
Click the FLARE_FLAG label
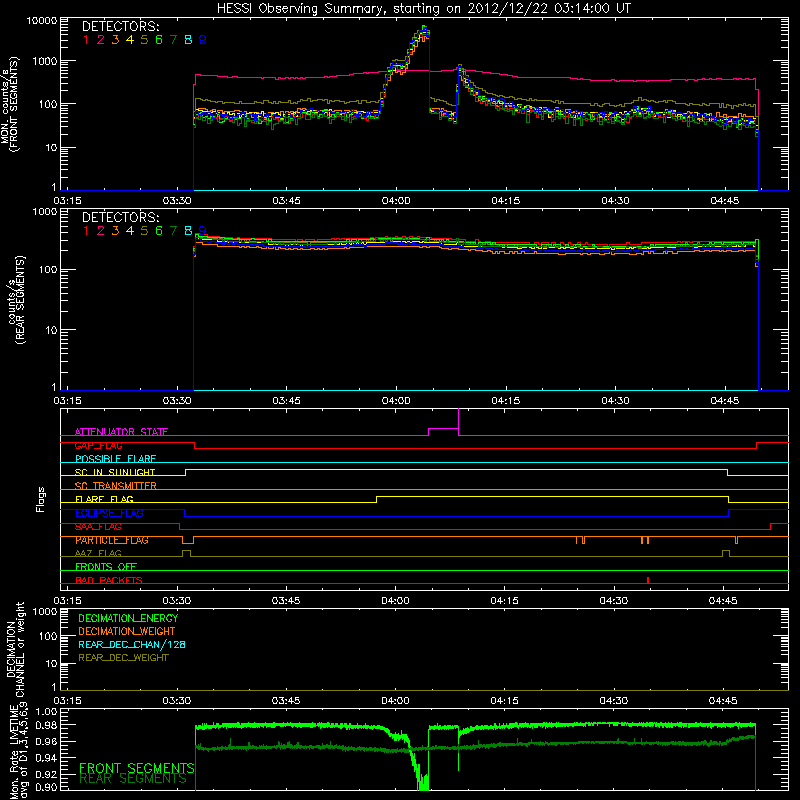[x=104, y=499]
